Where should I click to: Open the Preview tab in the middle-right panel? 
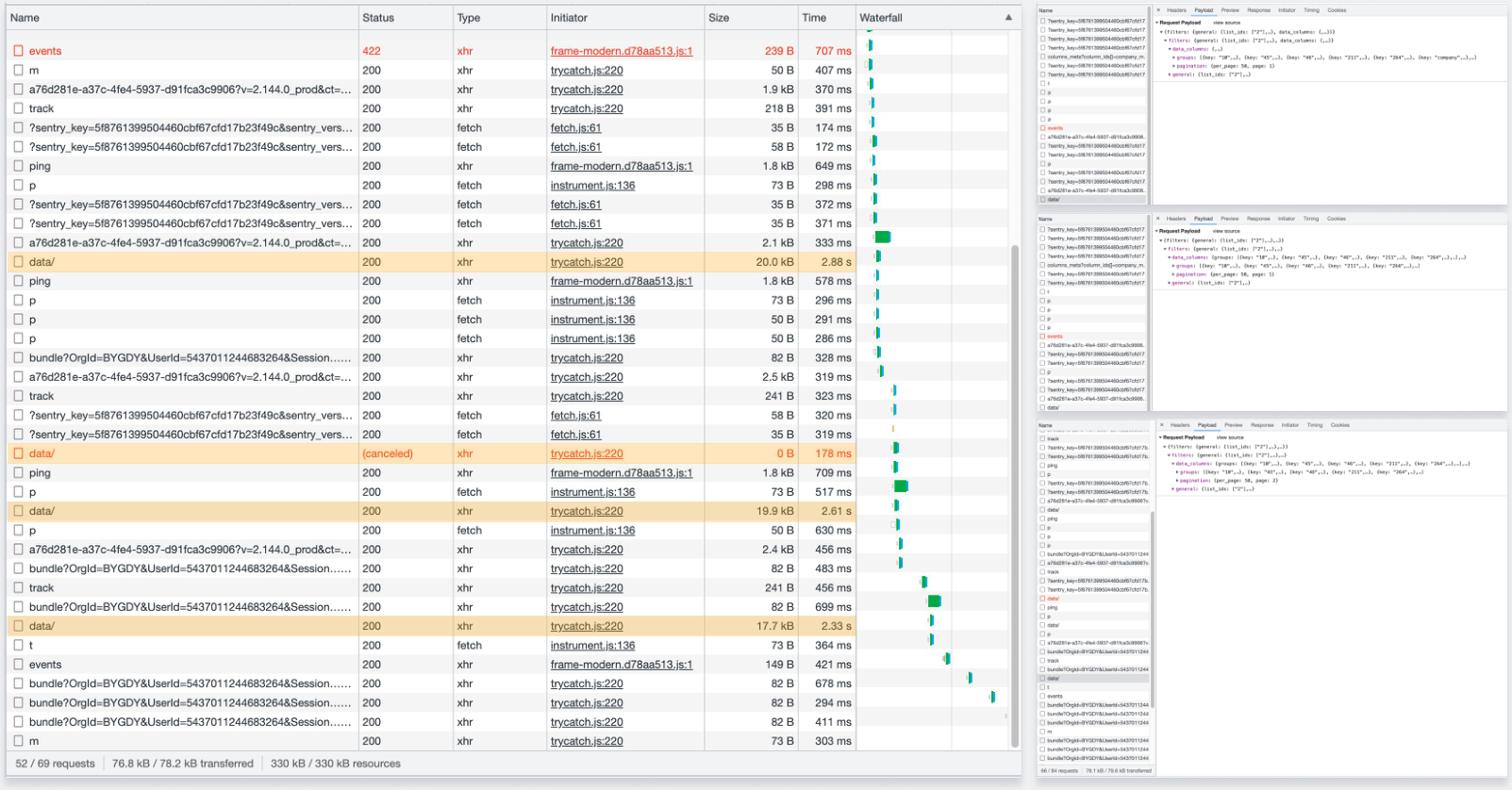point(1230,219)
